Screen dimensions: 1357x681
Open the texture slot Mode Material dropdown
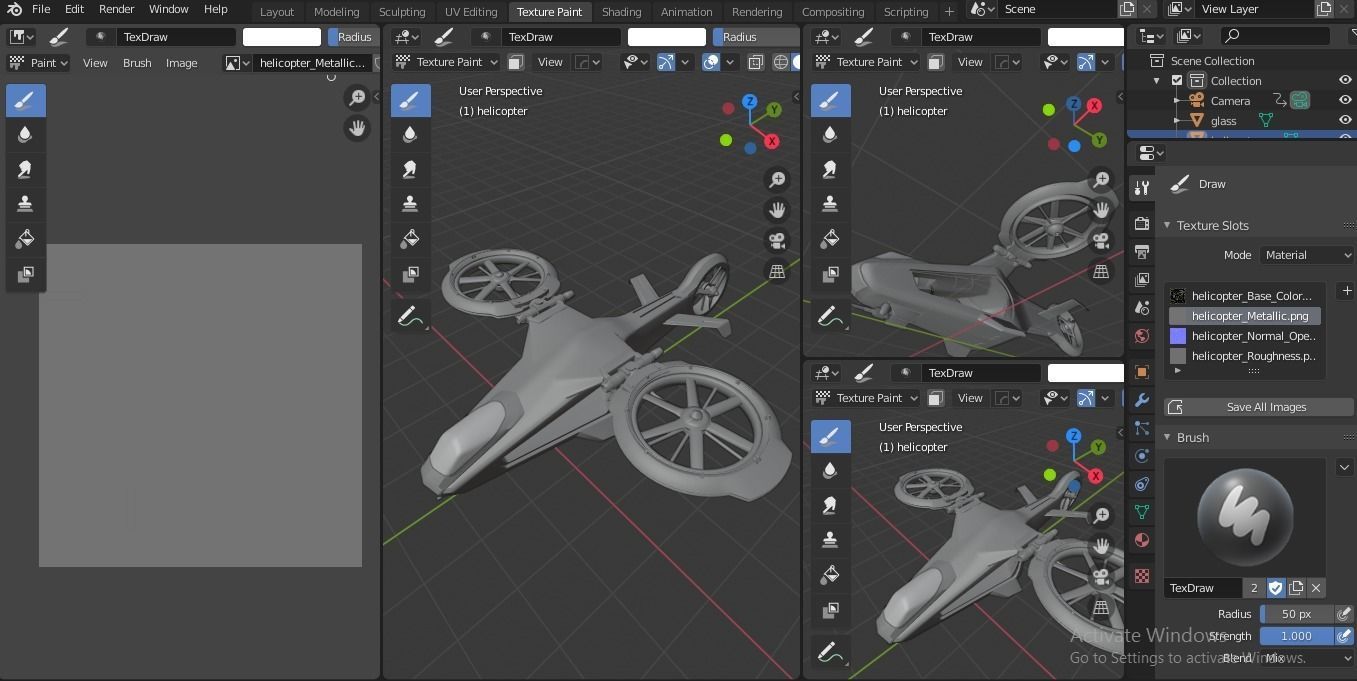tap(1307, 255)
